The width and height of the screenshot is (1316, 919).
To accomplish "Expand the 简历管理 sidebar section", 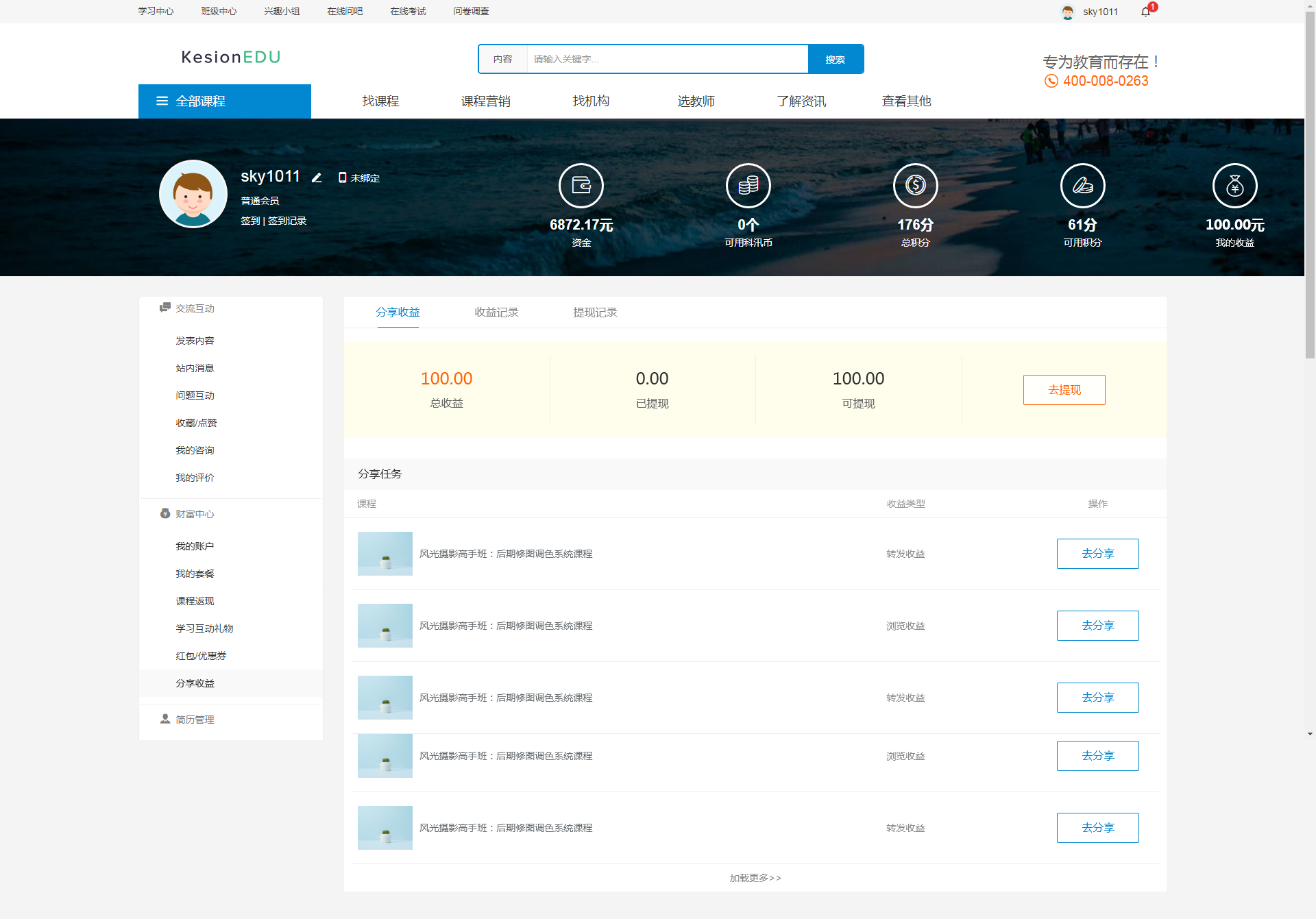I will pos(195,720).
